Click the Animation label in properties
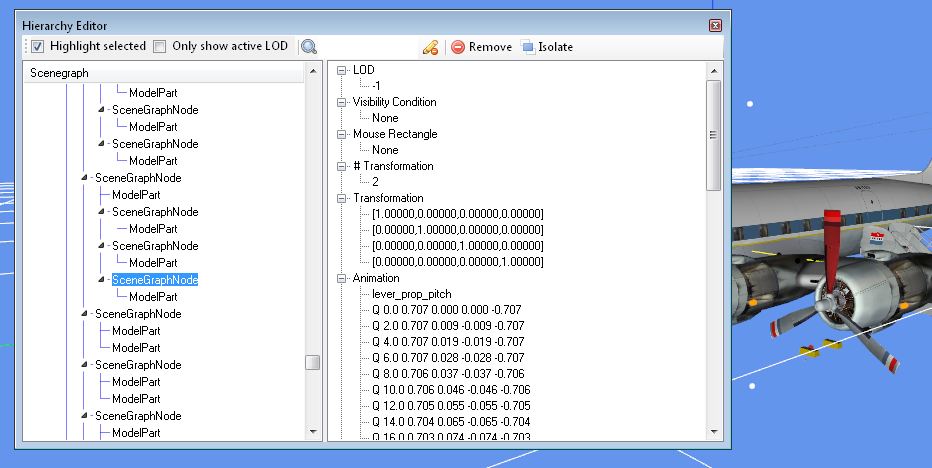This screenshot has height=468, width=932. (x=376, y=278)
